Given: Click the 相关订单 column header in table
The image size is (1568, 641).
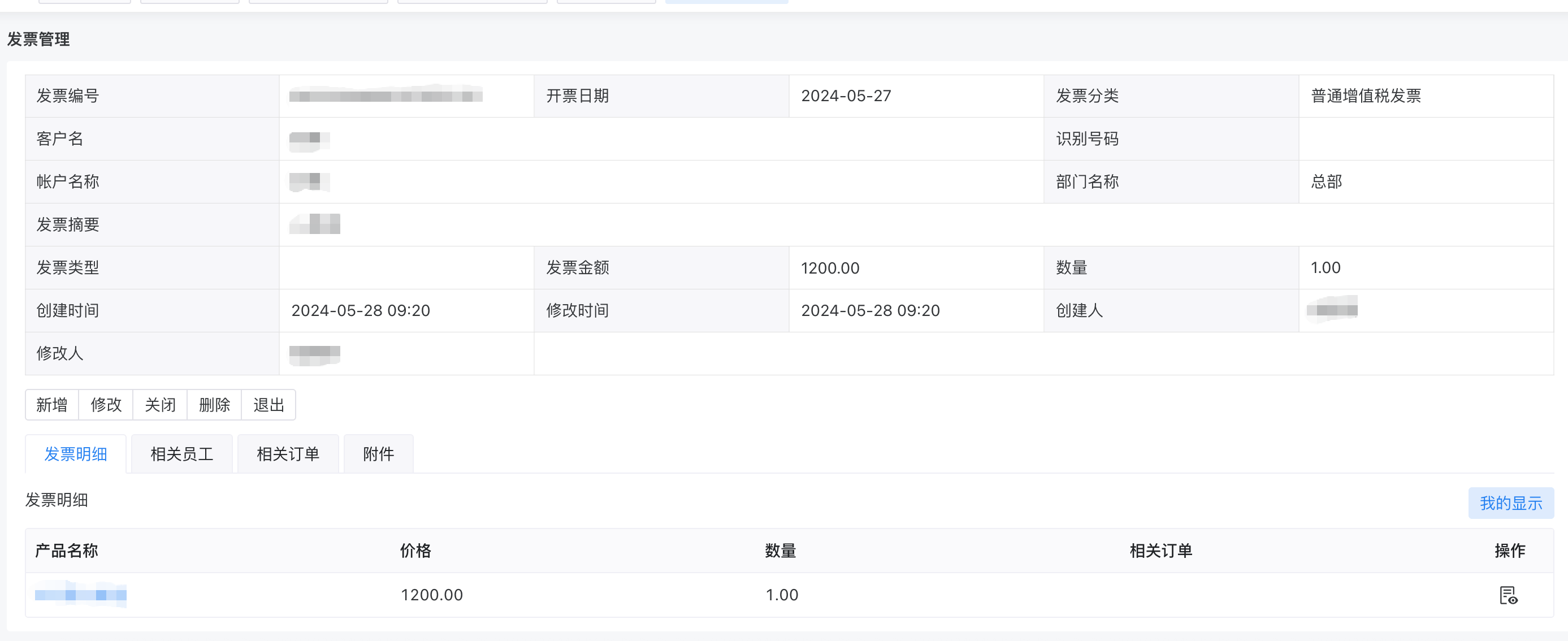Looking at the screenshot, I should tap(1160, 551).
